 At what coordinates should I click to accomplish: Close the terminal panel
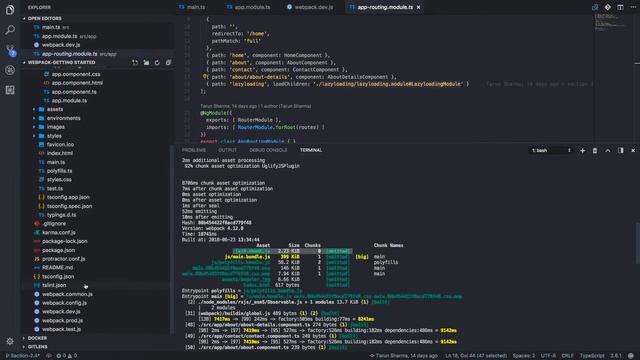(633, 151)
